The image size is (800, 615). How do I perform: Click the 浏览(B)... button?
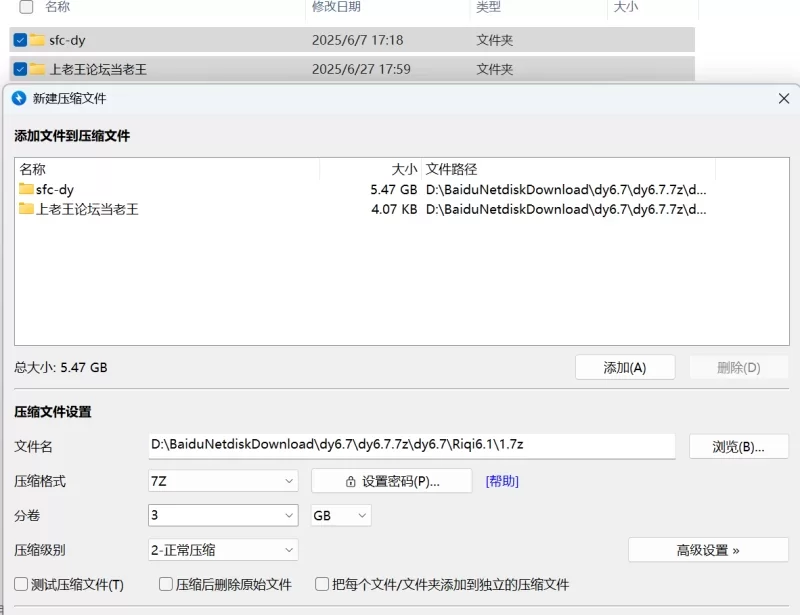pyautogui.click(x=738, y=447)
